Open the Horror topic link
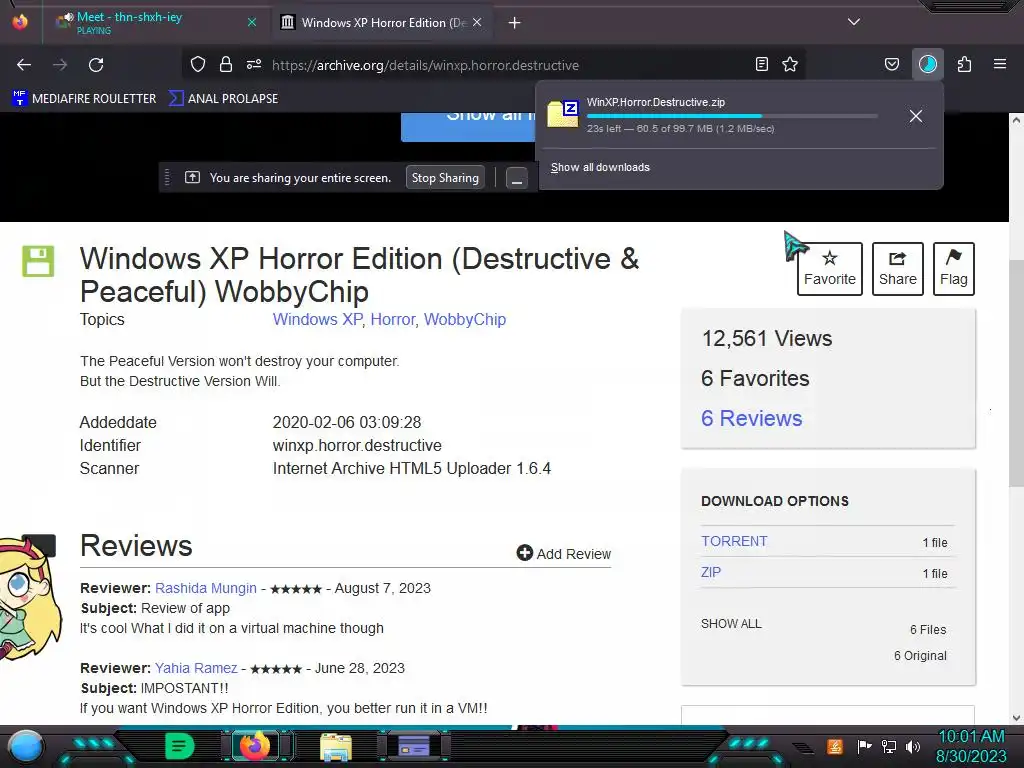The width and height of the screenshot is (1024, 768). pos(392,319)
